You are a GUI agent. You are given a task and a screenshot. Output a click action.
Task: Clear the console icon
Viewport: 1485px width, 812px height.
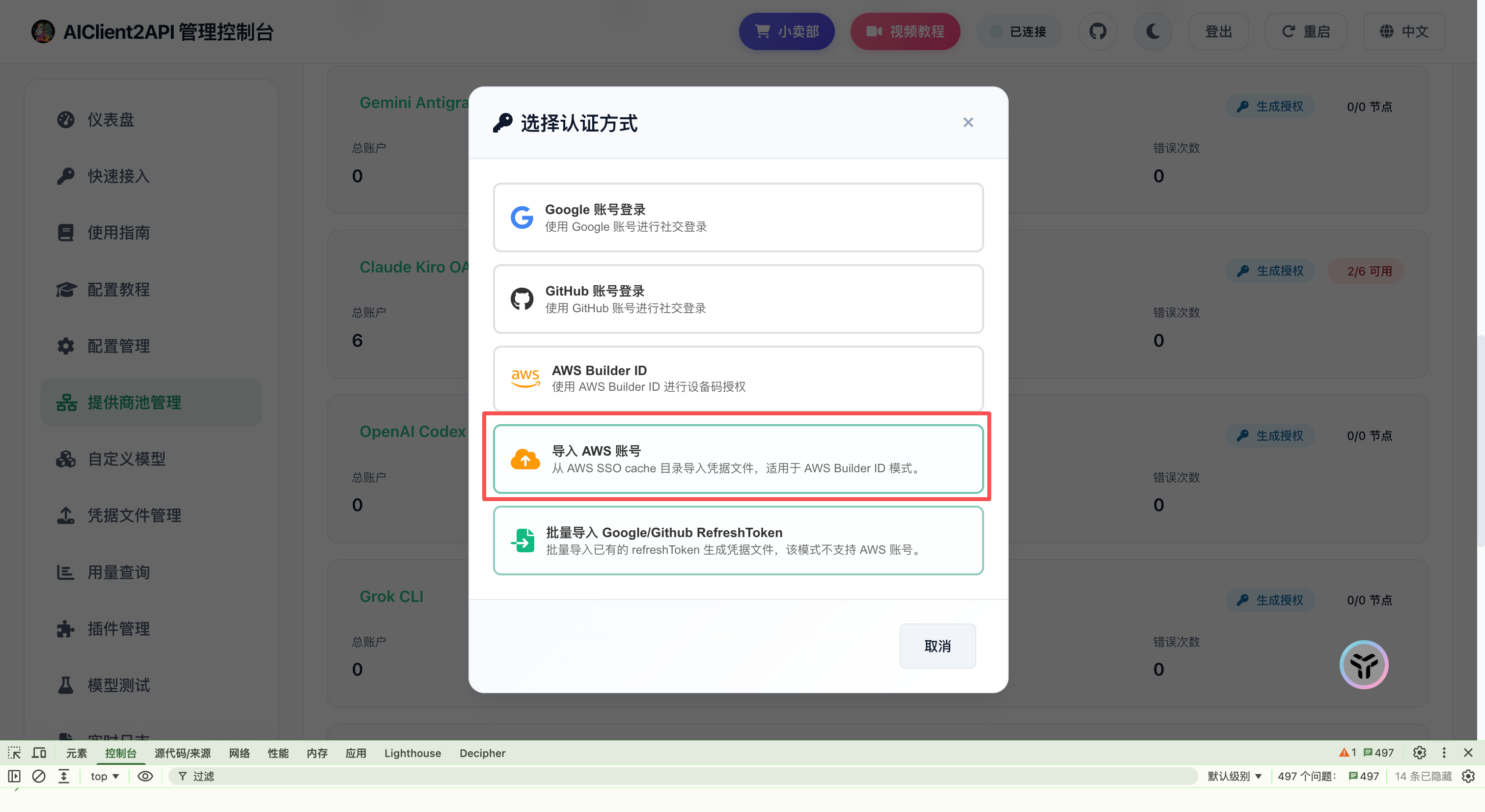coord(39,776)
